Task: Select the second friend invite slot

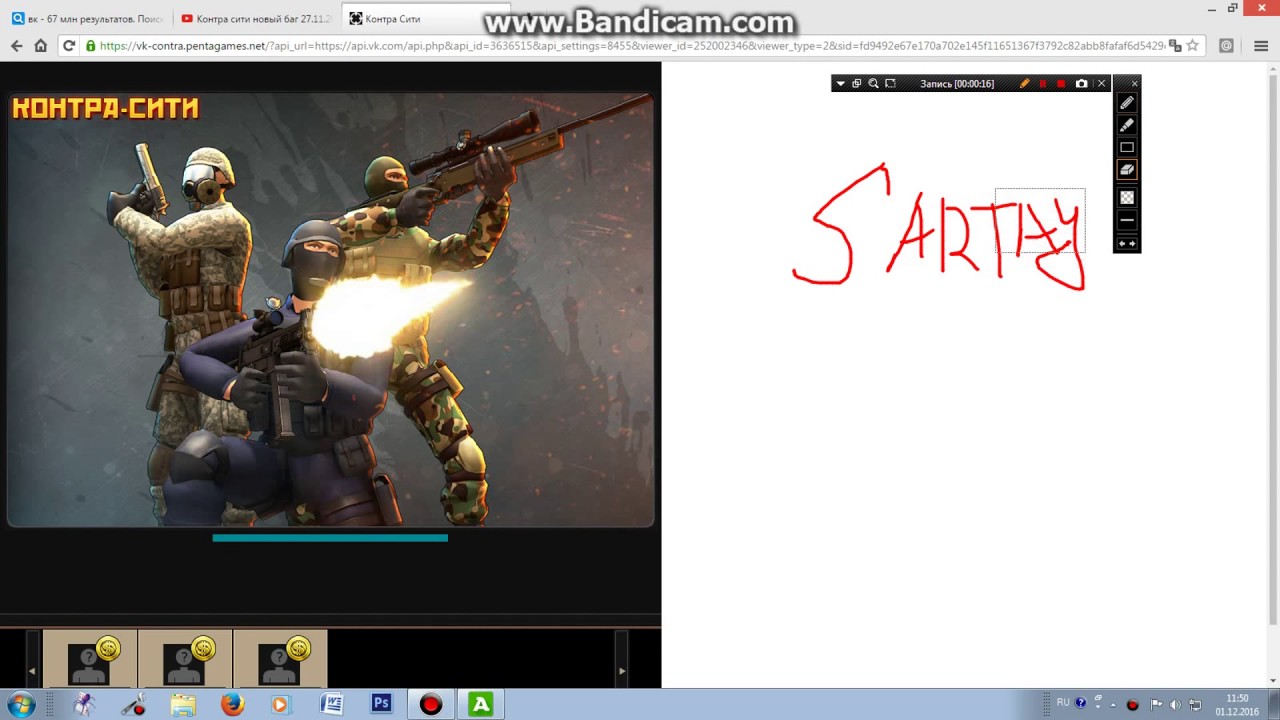Action: [x=185, y=658]
